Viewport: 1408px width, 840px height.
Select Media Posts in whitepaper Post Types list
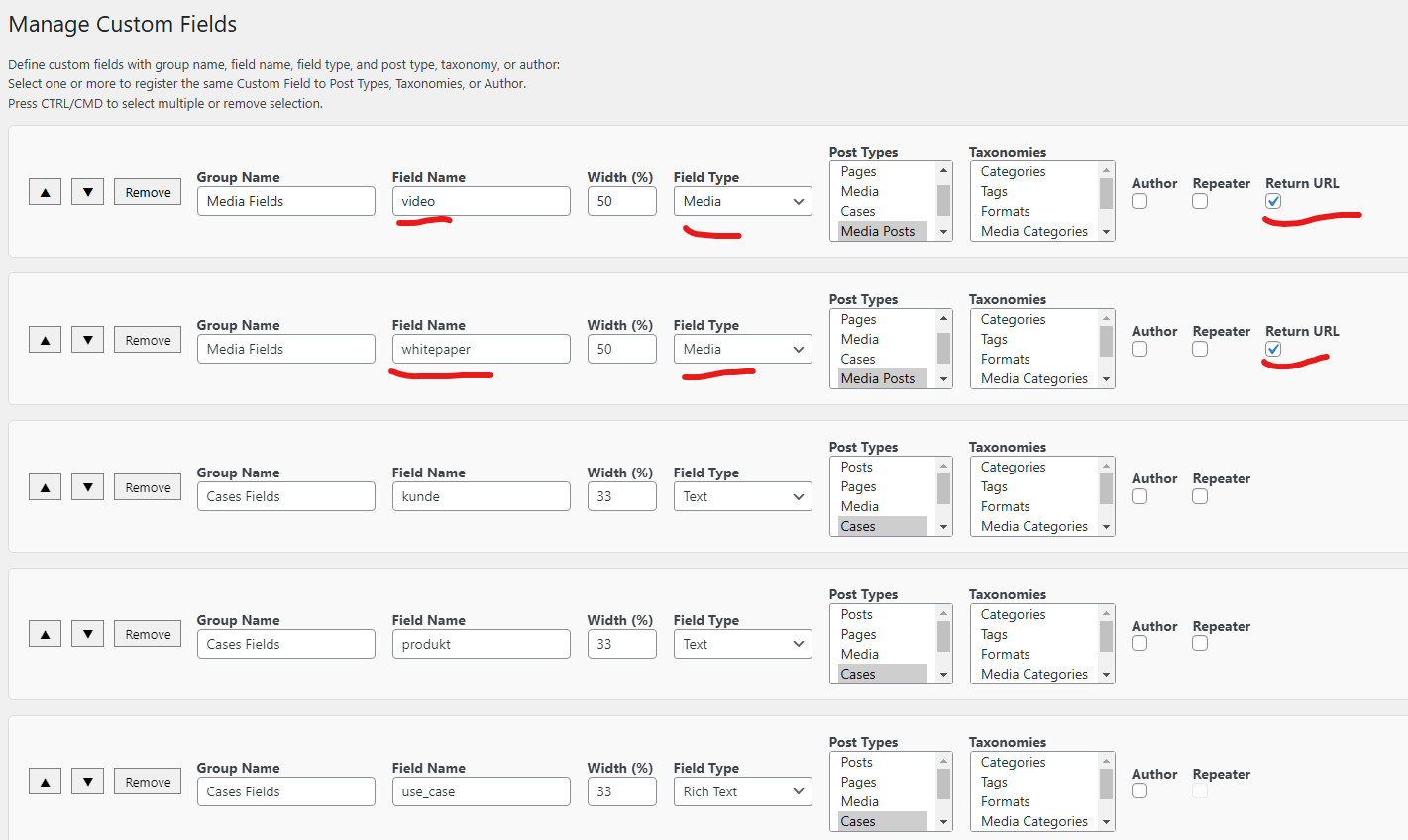point(879,378)
